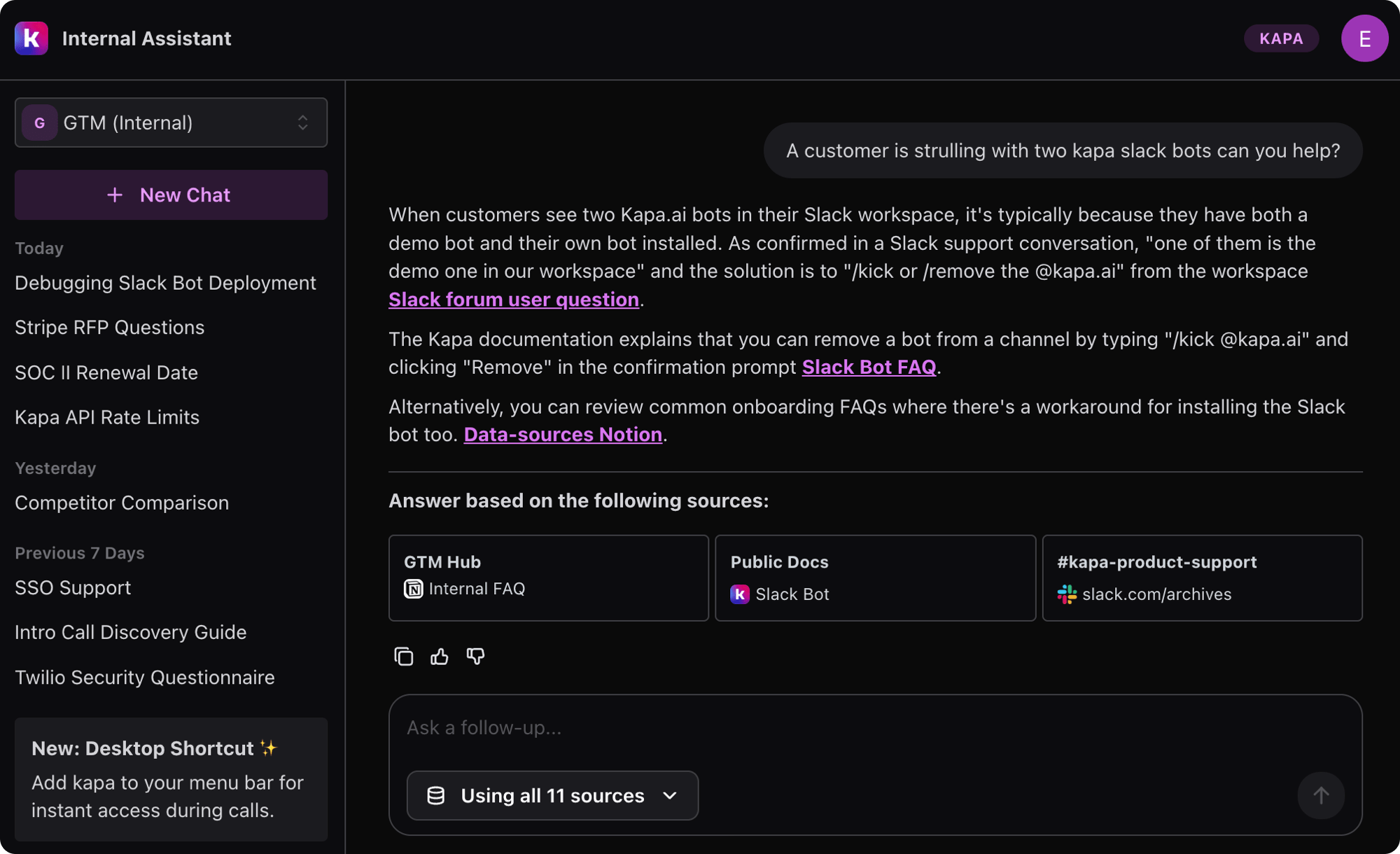Image resolution: width=1400 pixels, height=854 pixels.
Task: Open SSO Support chat
Action: [x=73, y=587]
